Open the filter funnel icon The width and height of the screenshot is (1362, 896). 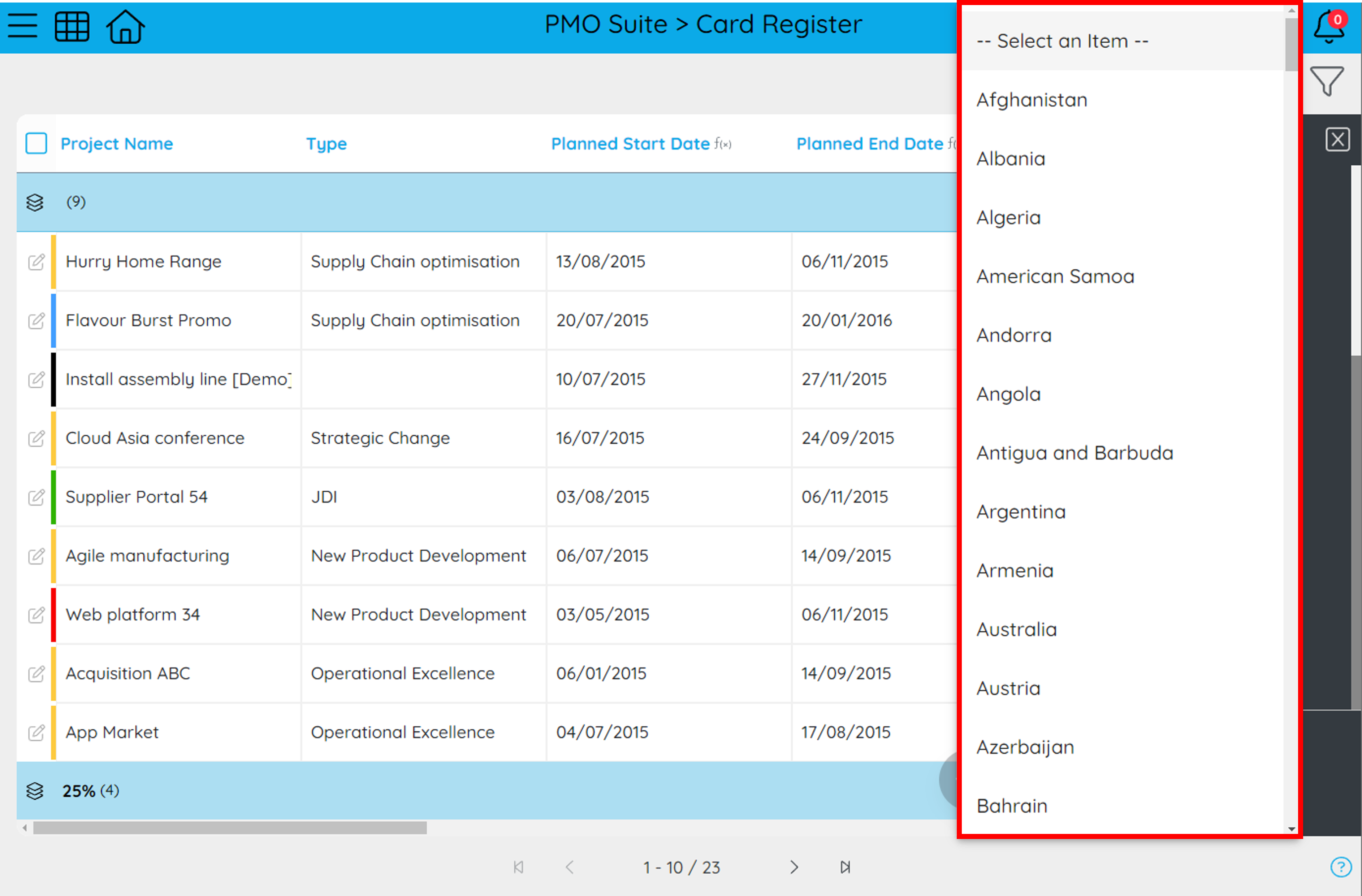coord(1327,81)
